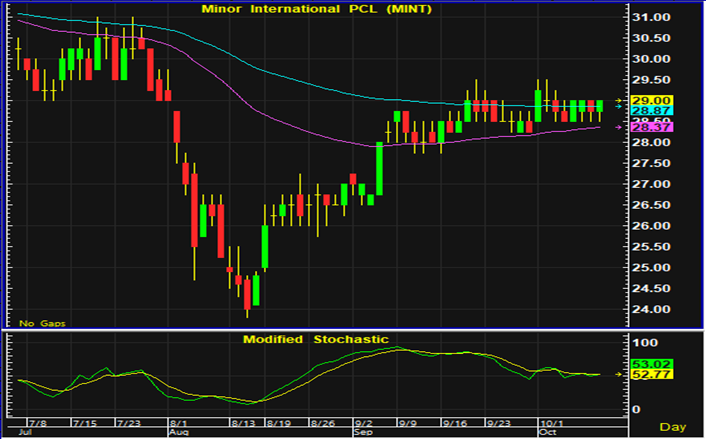Click the 8/1 date marker
Image resolution: width=706 pixels, height=439 pixels.
179,424
